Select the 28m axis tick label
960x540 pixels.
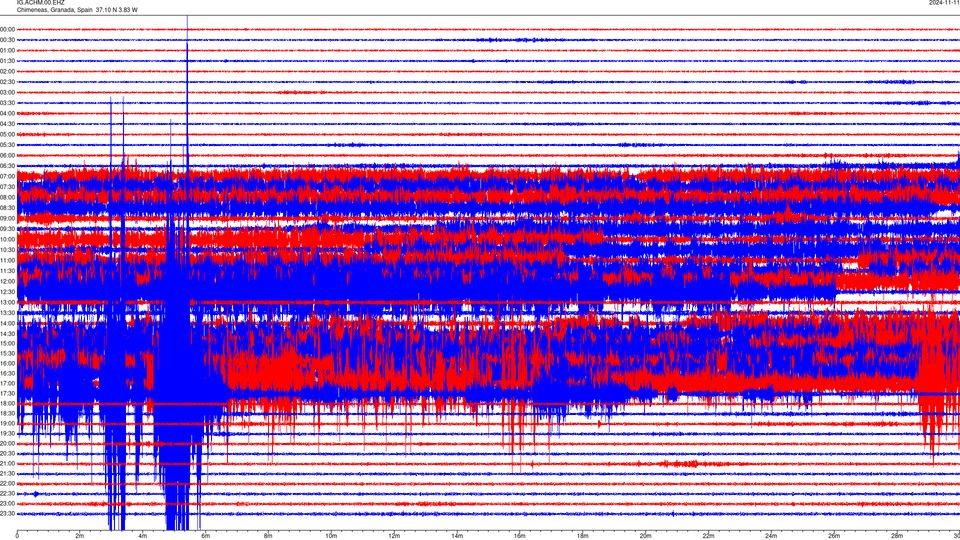pos(897,536)
